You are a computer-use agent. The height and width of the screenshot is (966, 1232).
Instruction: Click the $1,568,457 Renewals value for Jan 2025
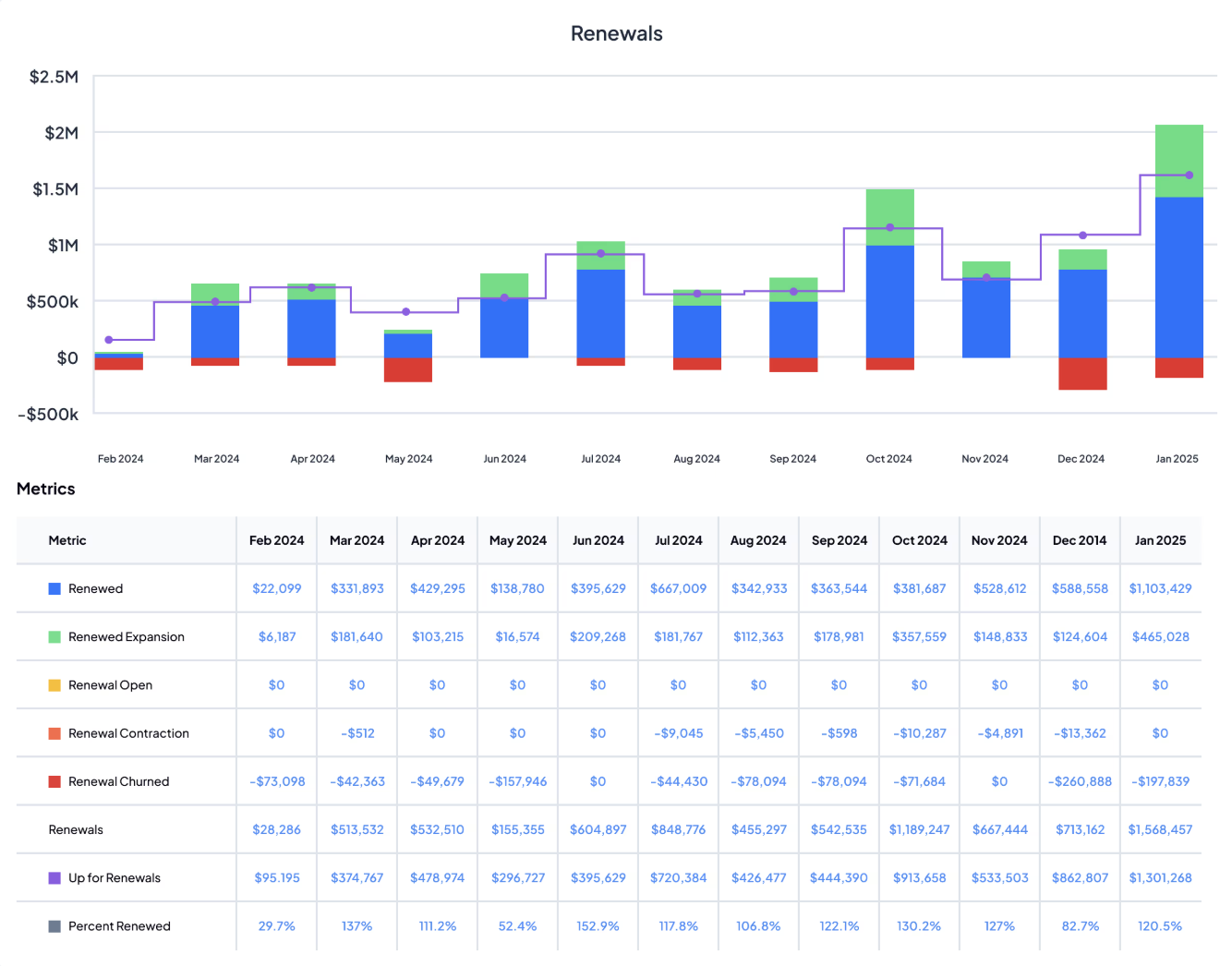pyautogui.click(x=1160, y=829)
